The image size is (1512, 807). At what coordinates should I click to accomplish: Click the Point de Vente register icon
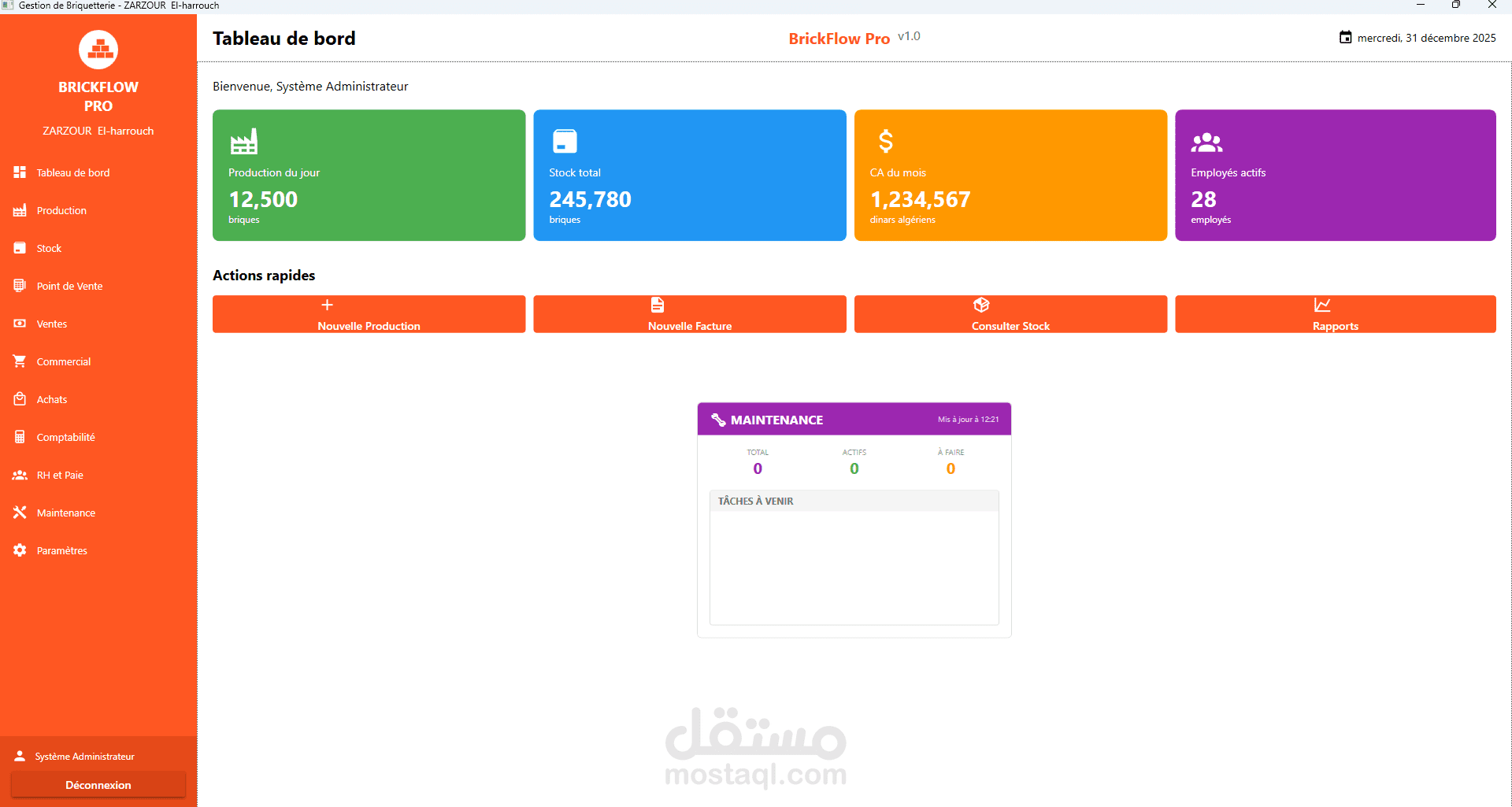click(20, 286)
